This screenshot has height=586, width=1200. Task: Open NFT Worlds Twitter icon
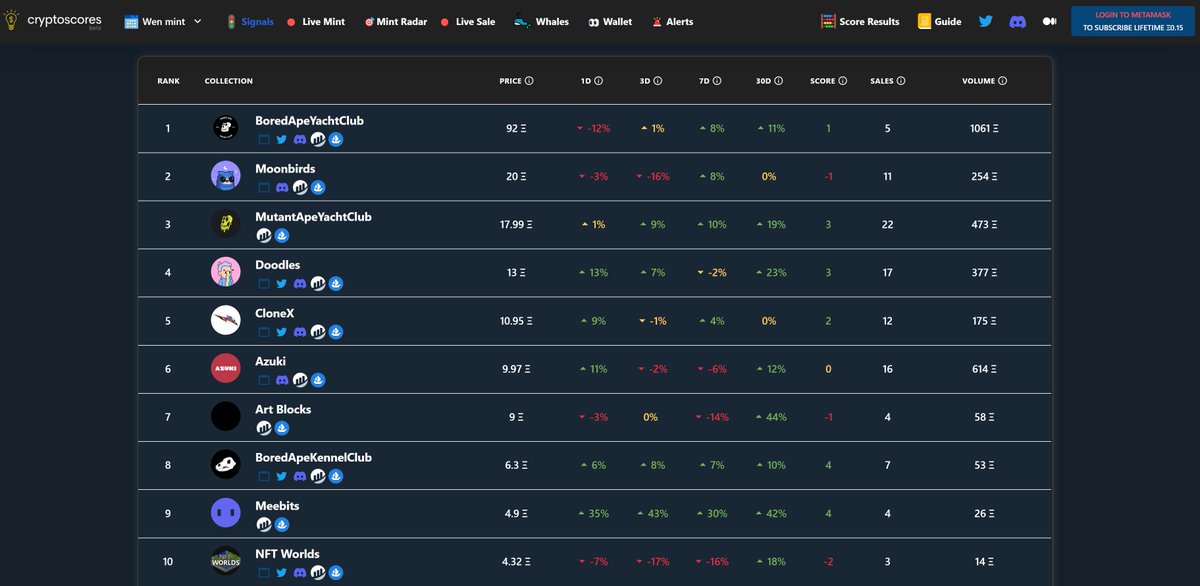click(282, 573)
